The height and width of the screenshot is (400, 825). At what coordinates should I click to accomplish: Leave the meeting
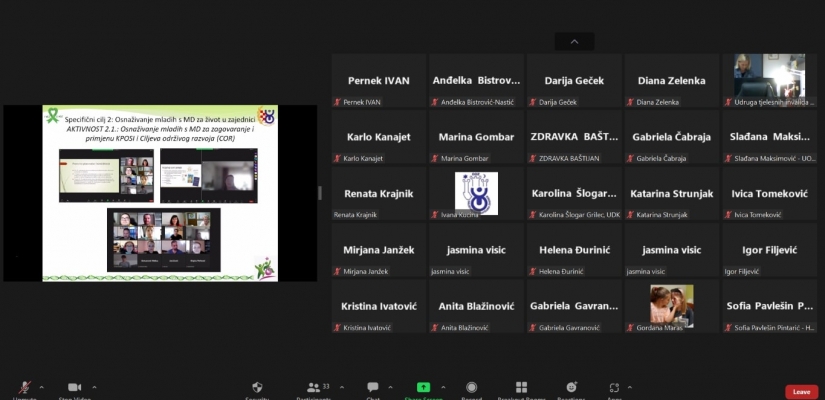pyautogui.click(x=801, y=392)
